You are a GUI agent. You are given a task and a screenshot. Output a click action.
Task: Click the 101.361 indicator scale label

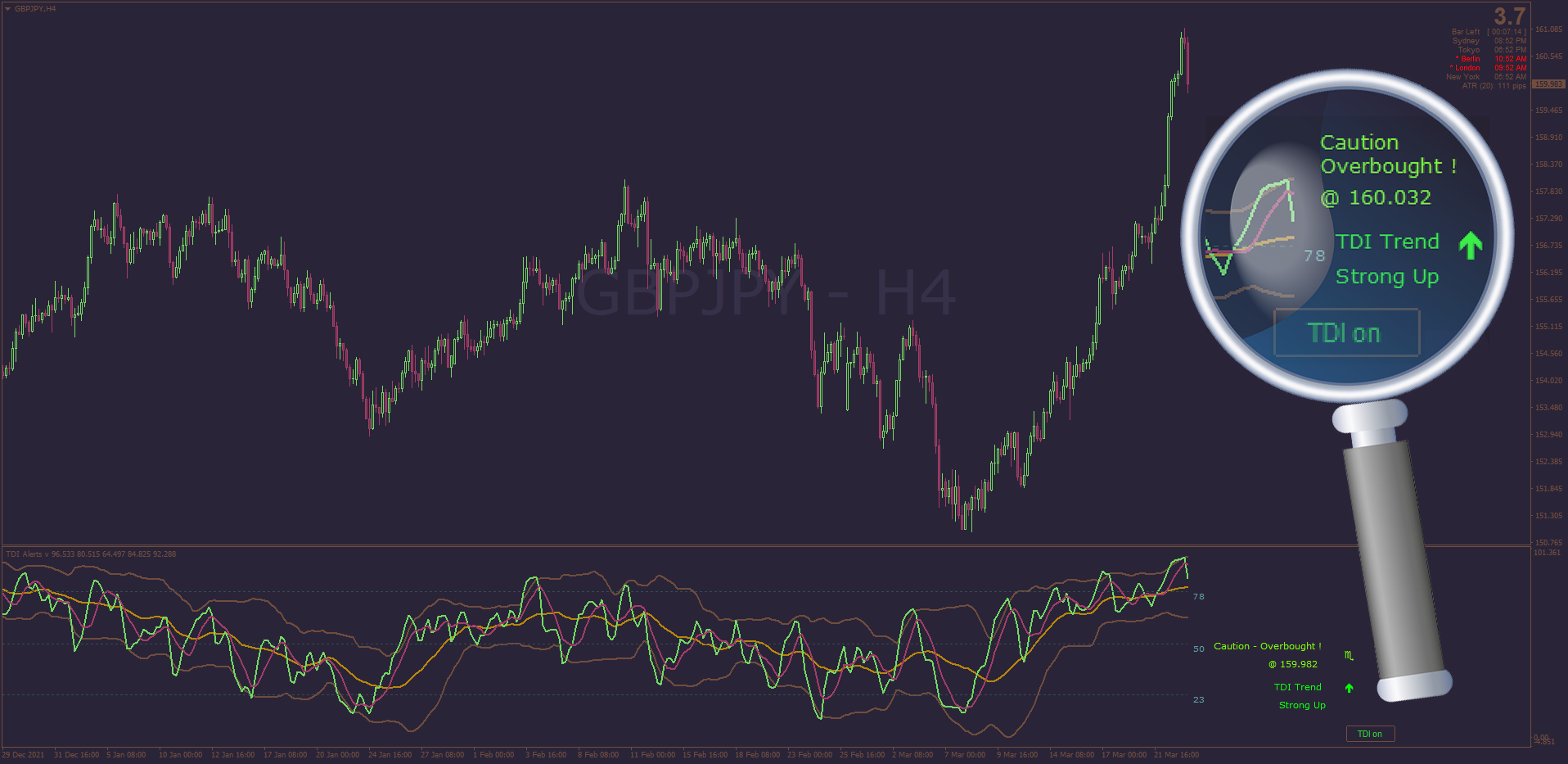coord(1548,553)
